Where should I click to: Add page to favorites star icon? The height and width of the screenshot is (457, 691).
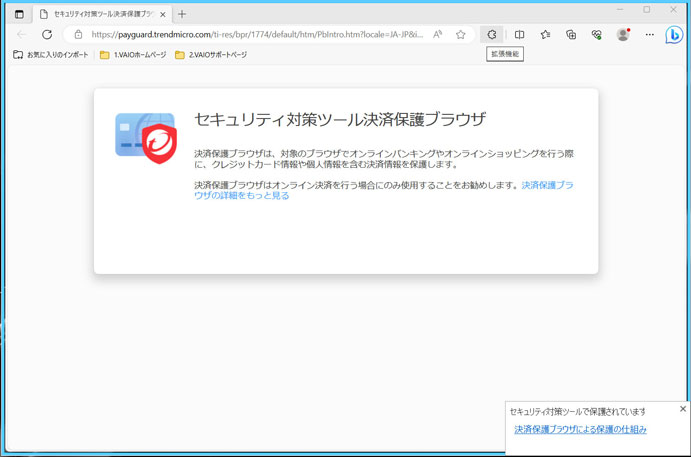click(x=461, y=34)
